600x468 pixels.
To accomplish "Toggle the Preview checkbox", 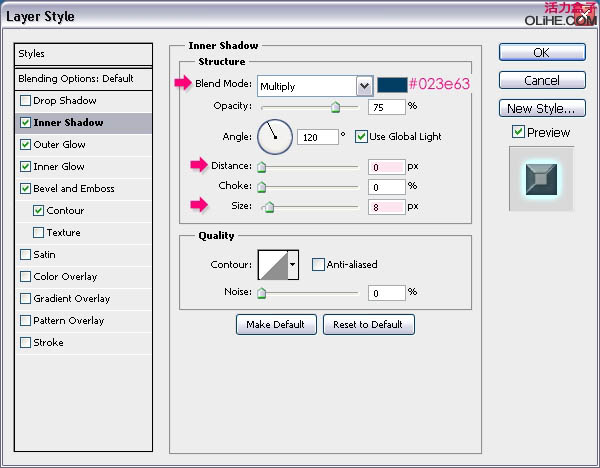I will (x=518, y=132).
